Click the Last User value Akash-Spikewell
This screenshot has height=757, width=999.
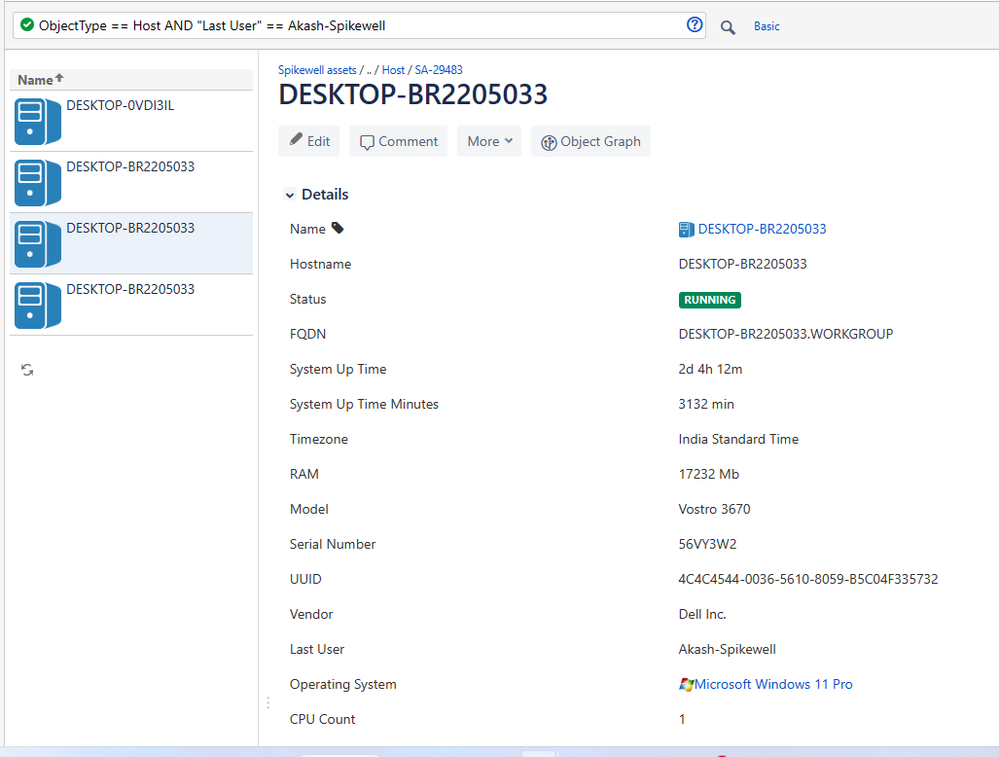727,649
